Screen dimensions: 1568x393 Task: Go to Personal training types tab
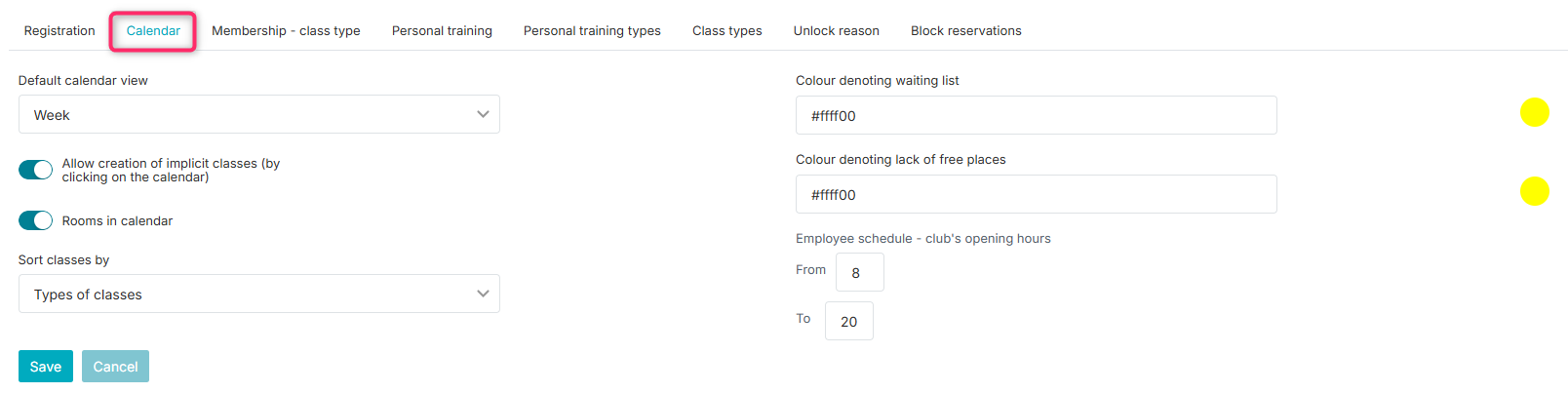click(592, 31)
